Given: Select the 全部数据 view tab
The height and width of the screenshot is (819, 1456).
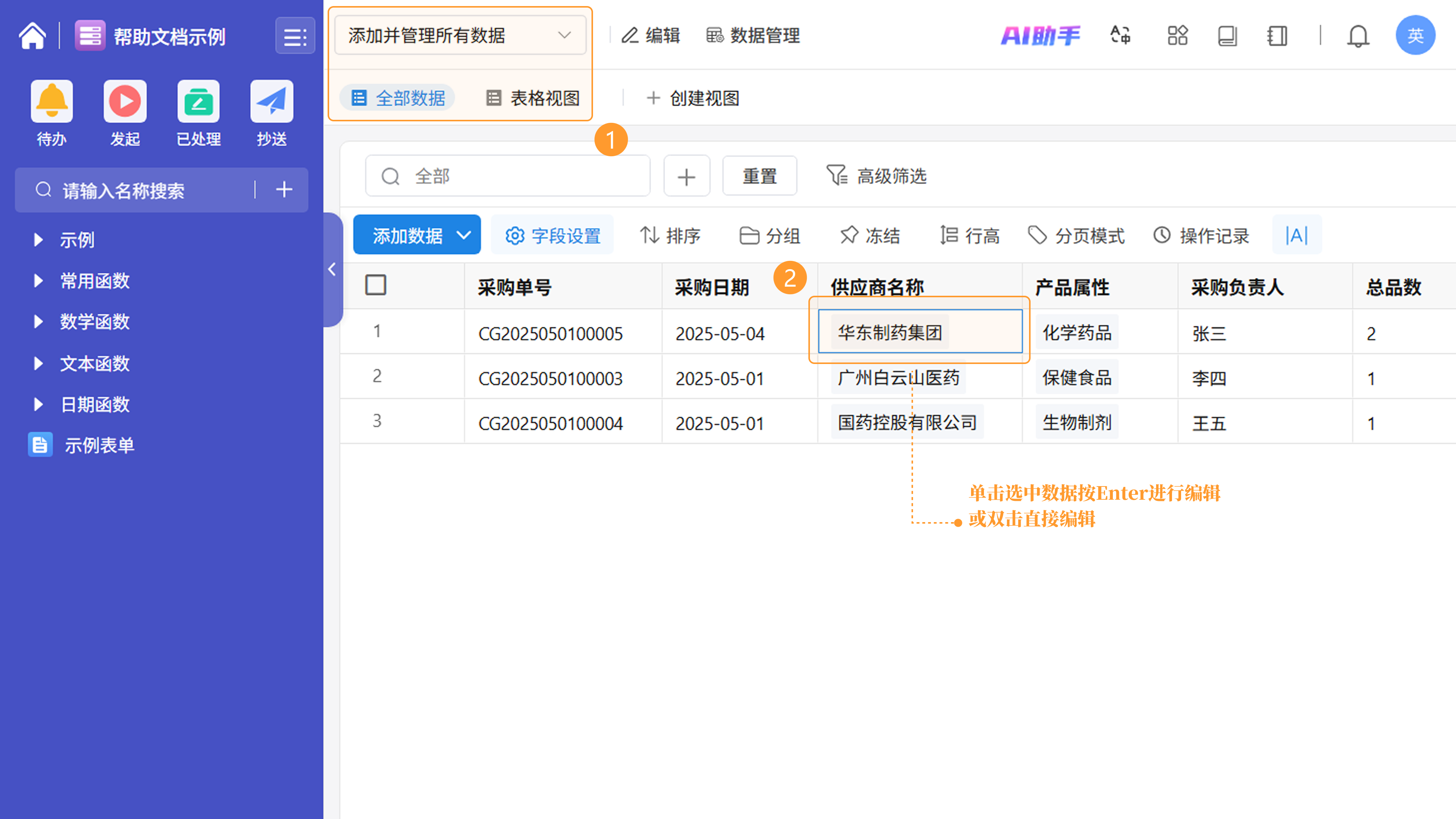Looking at the screenshot, I should [x=398, y=98].
